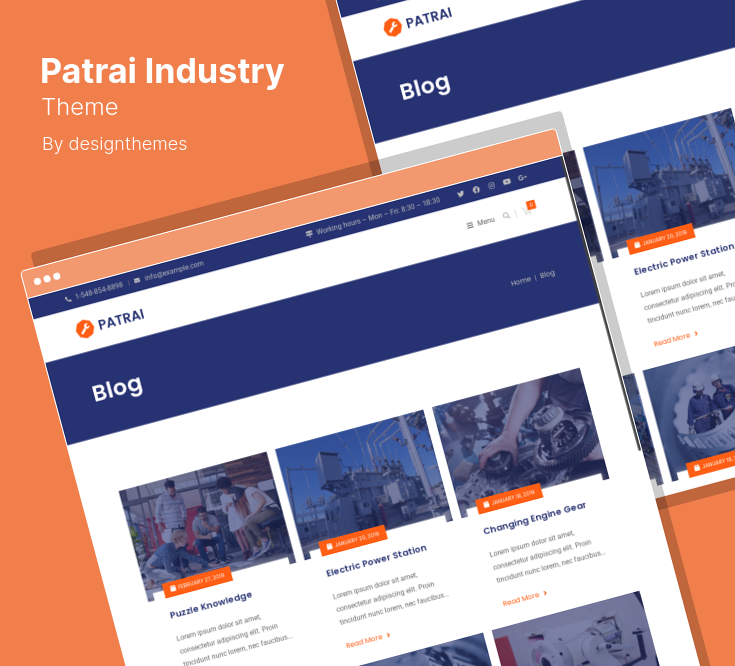
Task: Click the YouTube social icon
Action: 507,182
